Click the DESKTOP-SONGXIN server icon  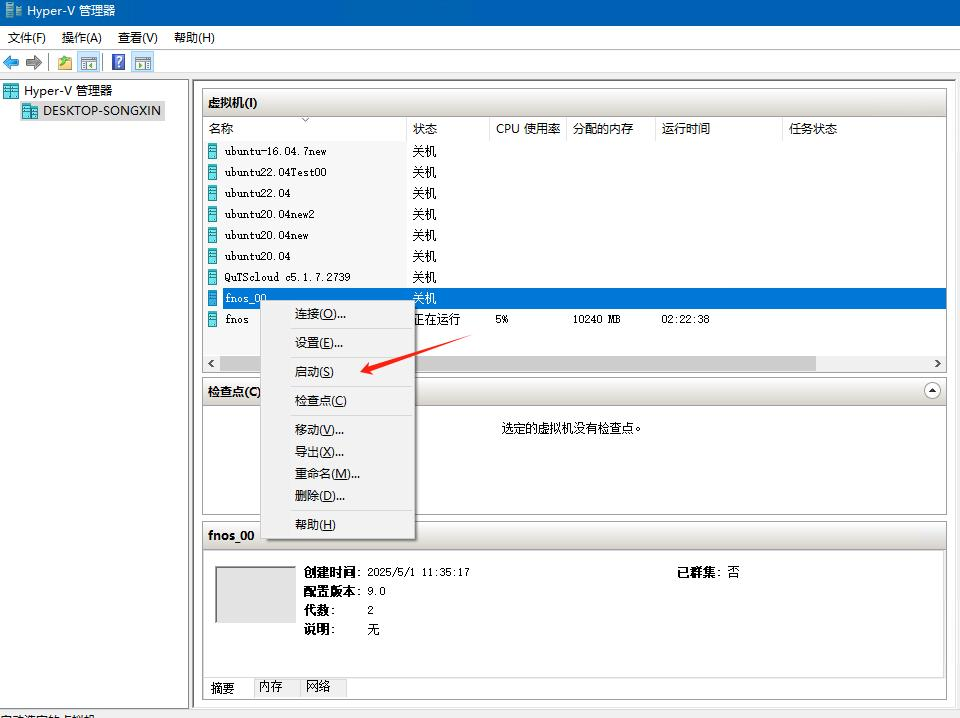(30, 111)
